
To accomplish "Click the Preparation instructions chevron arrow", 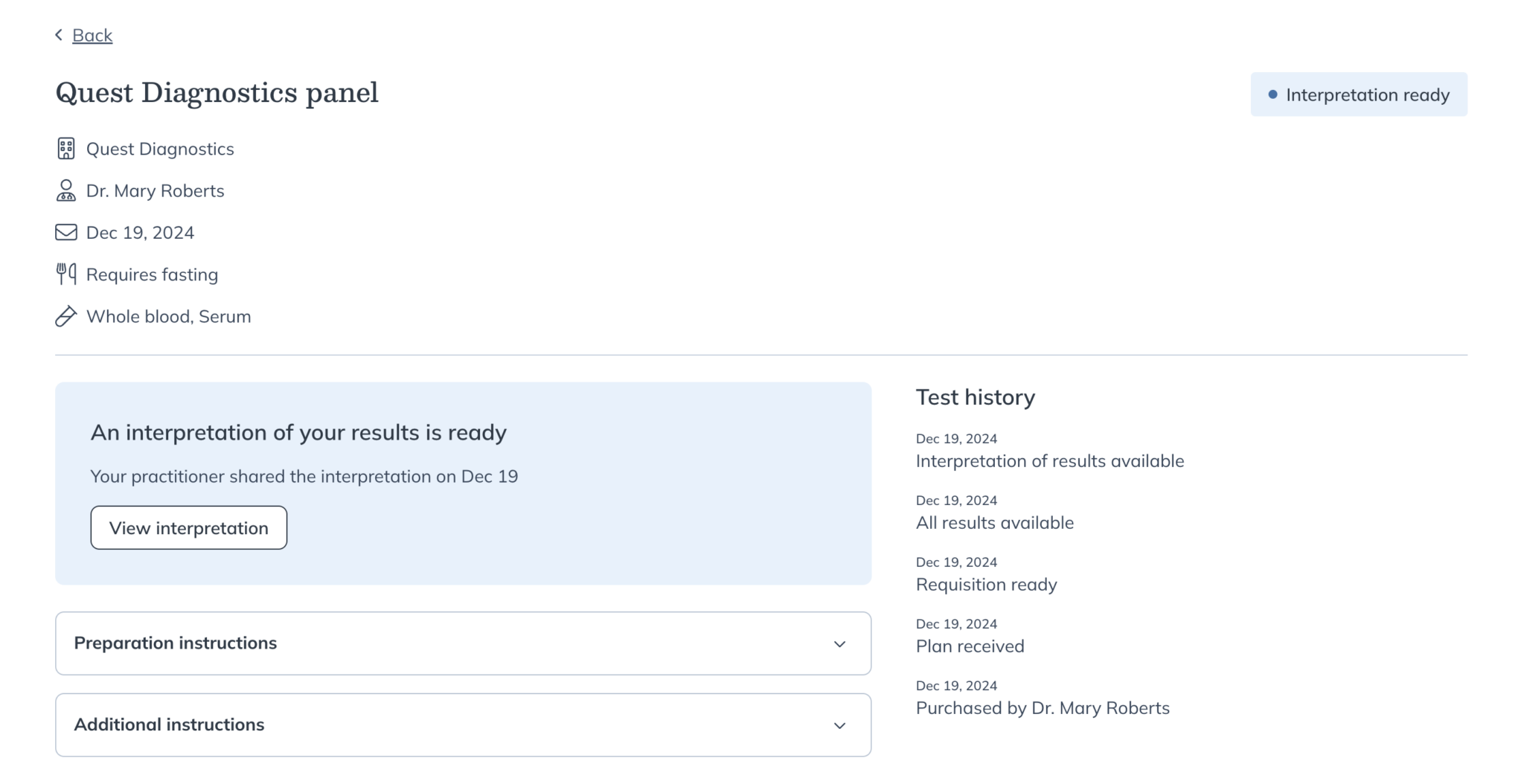I will click(839, 644).
